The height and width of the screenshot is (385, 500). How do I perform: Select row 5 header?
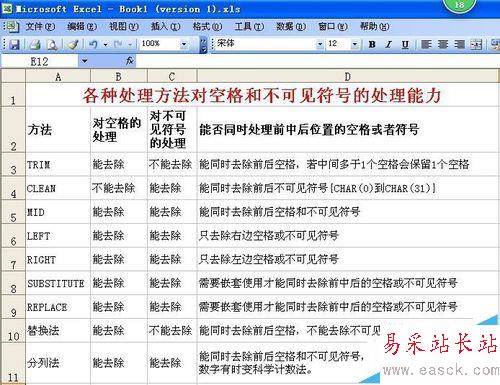[x=13, y=212]
